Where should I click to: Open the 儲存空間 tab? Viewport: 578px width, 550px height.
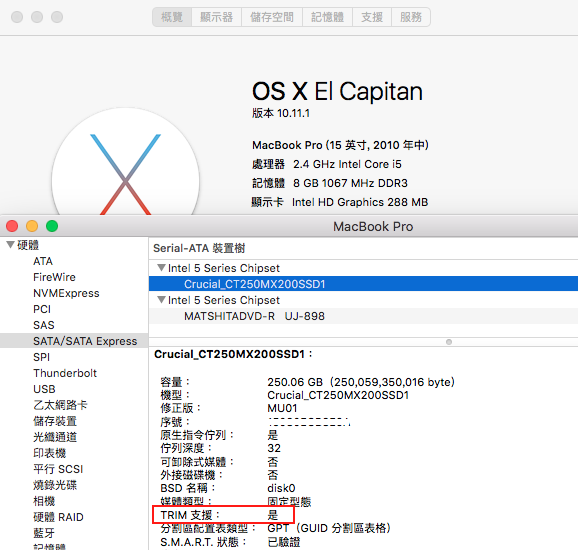tap(272, 17)
